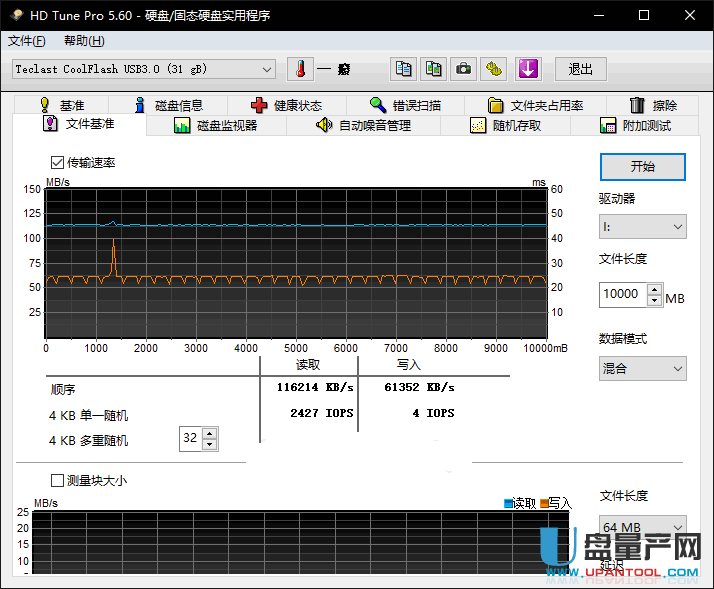714x589 pixels.
Task: Open the options gear icon
Action: click(495, 69)
